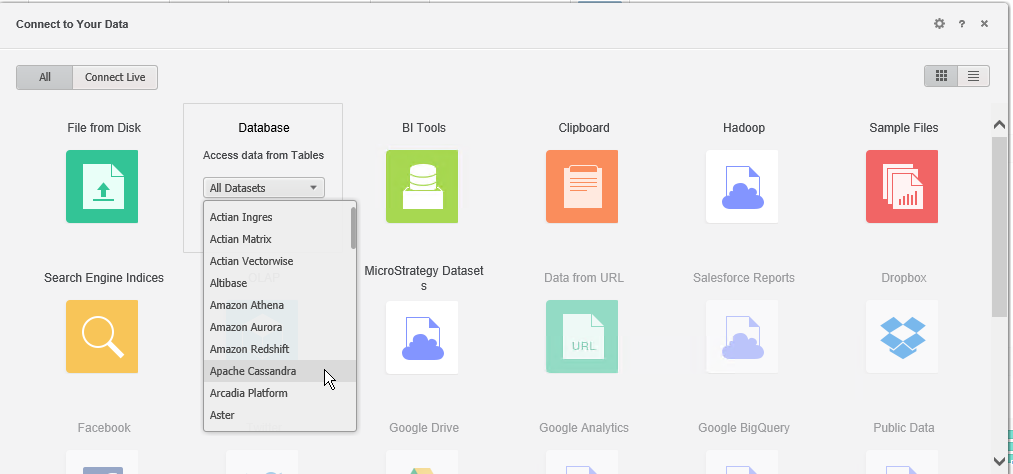Switch to the All filter toggle
The width and height of the screenshot is (1013, 474).
pyautogui.click(x=45, y=77)
